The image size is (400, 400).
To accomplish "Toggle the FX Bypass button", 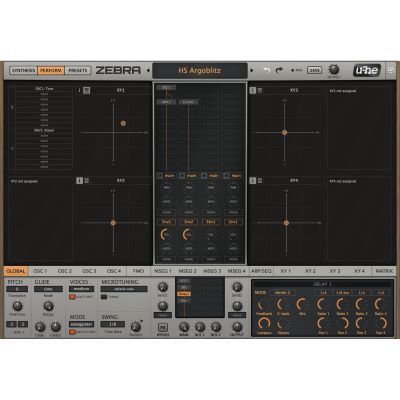I will (162, 327).
